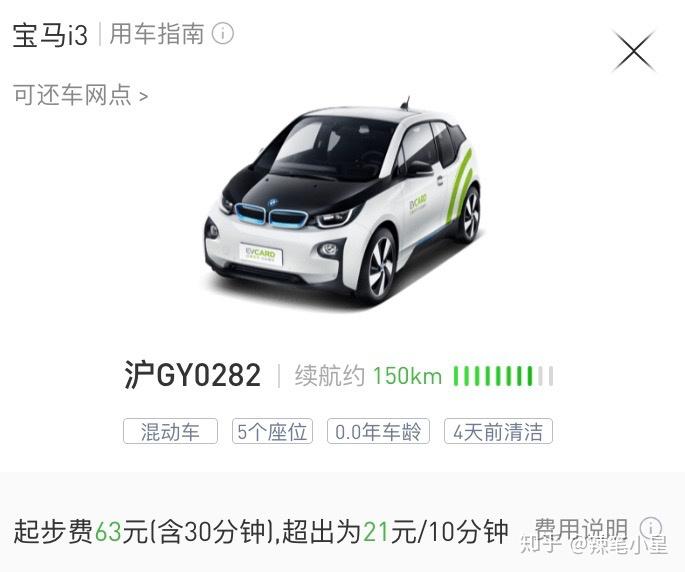Tap the EVCARD front license plate
Screen dimensions: 685x572
pyautogui.click(x=261, y=253)
